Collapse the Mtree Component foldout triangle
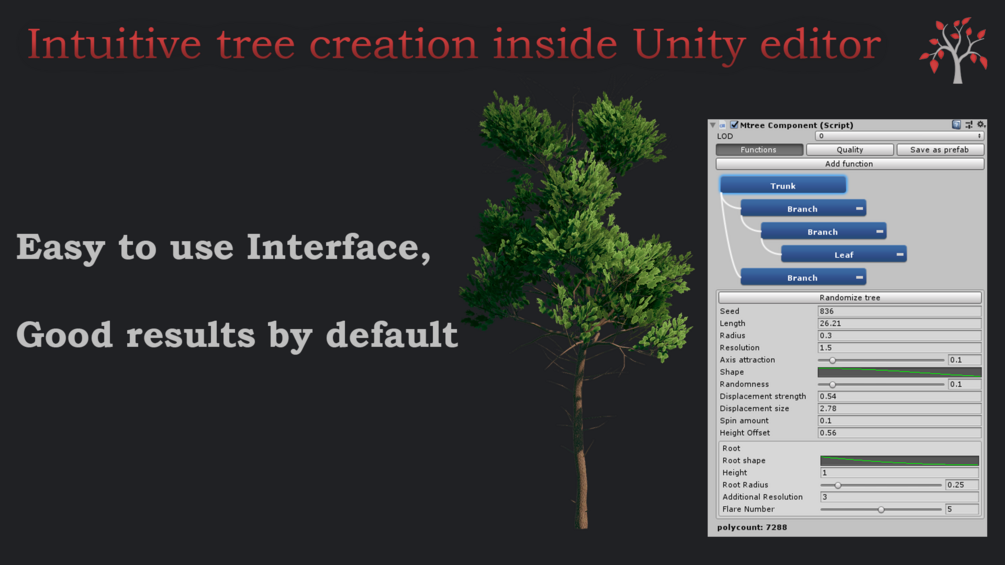The image size is (1005, 565). [713, 125]
